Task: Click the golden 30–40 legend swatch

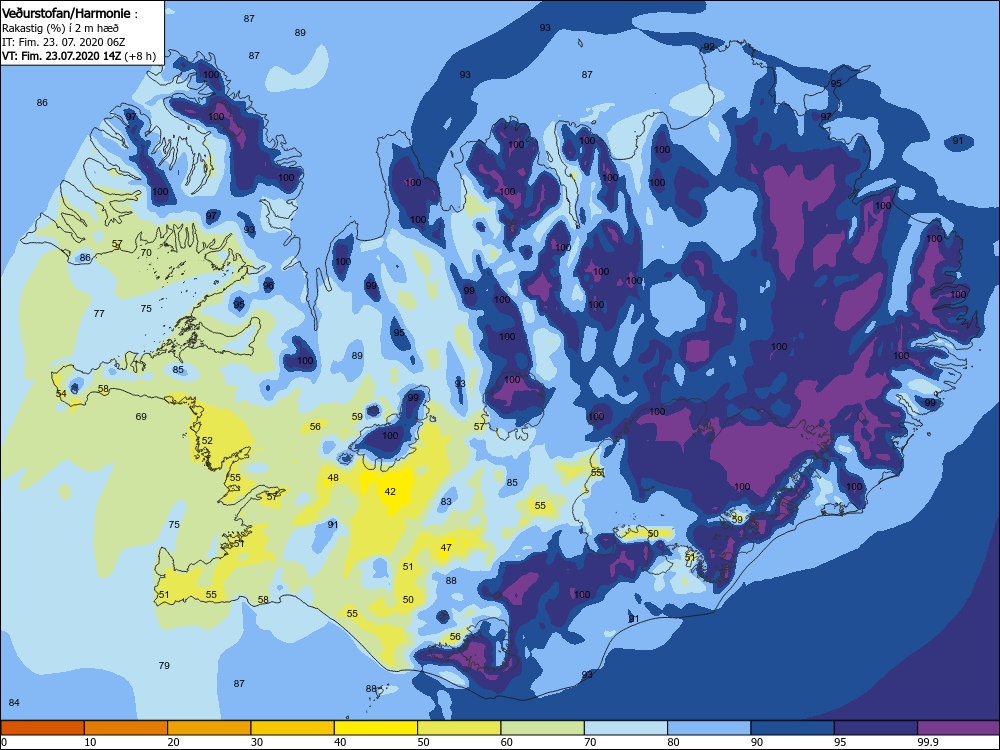Action: tap(292, 728)
